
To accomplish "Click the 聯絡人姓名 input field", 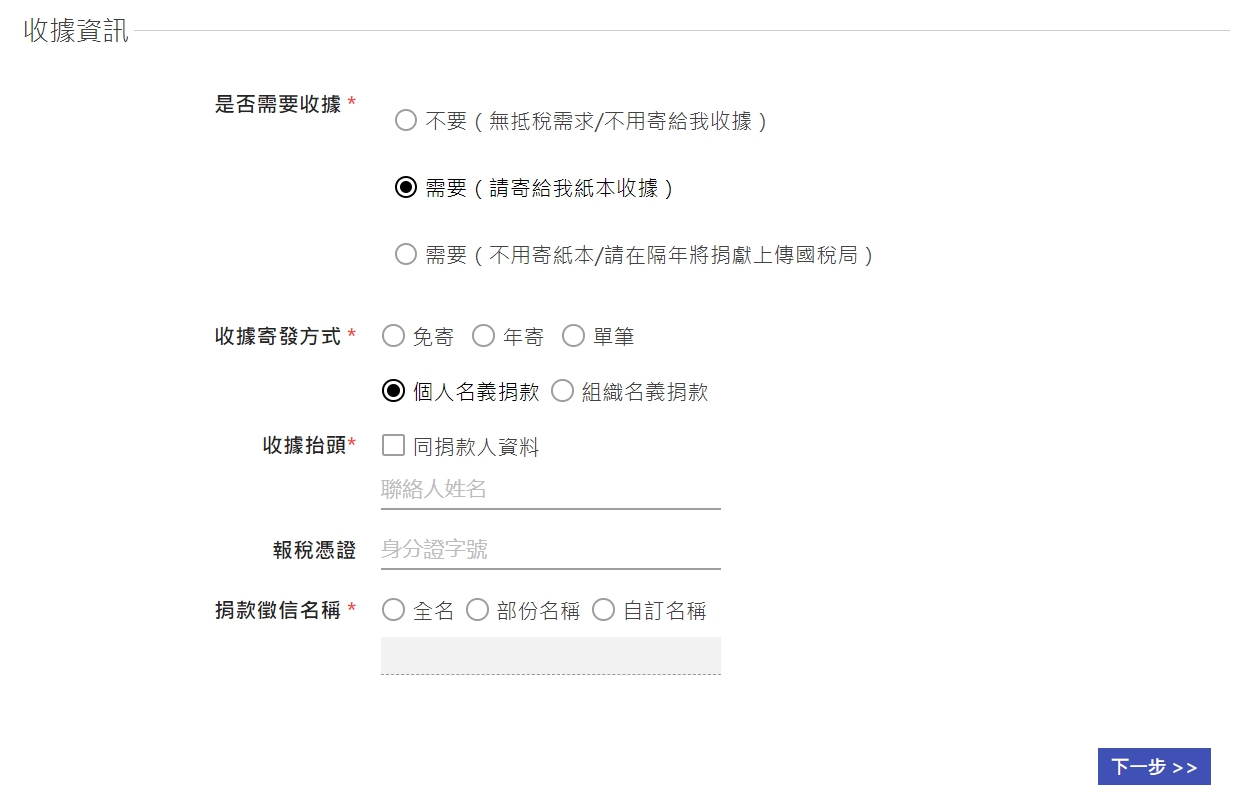I will click(x=550, y=490).
